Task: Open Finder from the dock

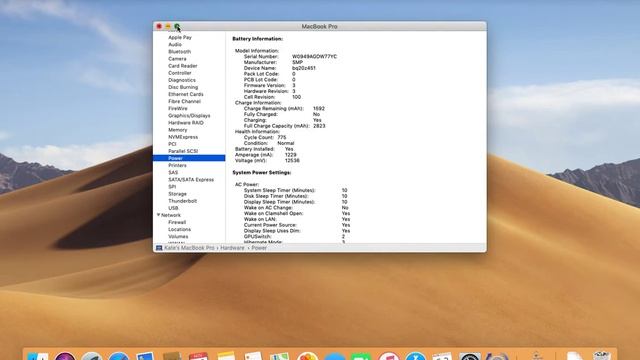Action: [38, 356]
